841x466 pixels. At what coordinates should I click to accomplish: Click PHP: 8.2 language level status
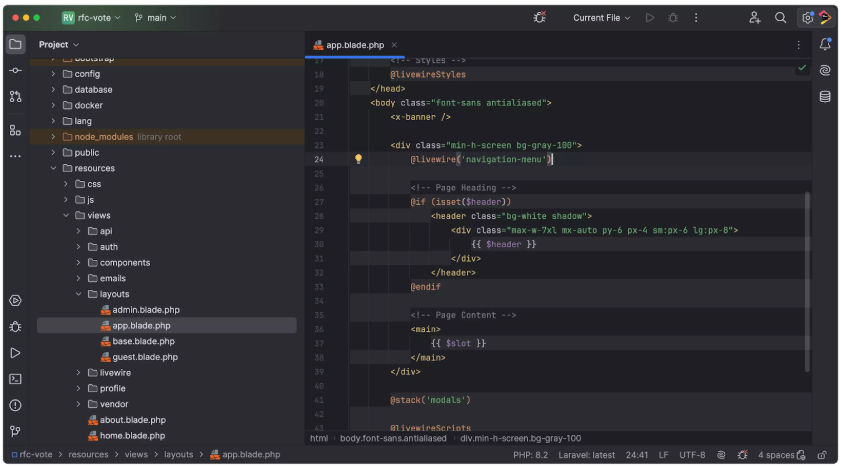point(530,455)
